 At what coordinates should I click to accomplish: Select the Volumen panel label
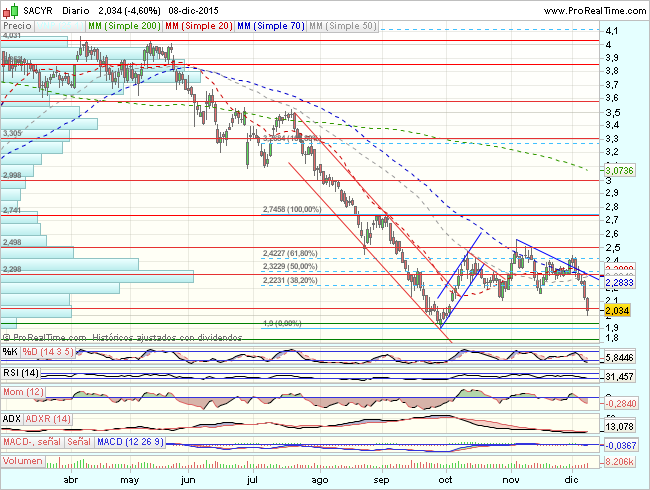[x=23, y=462]
